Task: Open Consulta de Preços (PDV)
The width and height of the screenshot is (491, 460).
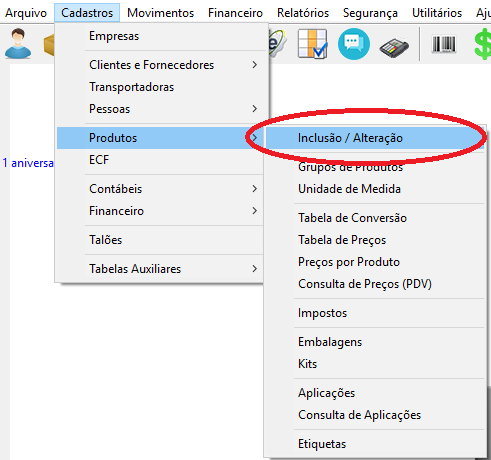Action: pyautogui.click(x=375, y=284)
